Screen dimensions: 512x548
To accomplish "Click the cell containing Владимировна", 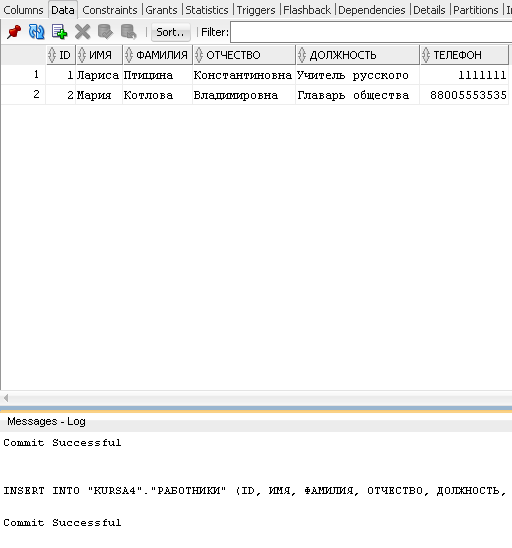I will 244,95.
